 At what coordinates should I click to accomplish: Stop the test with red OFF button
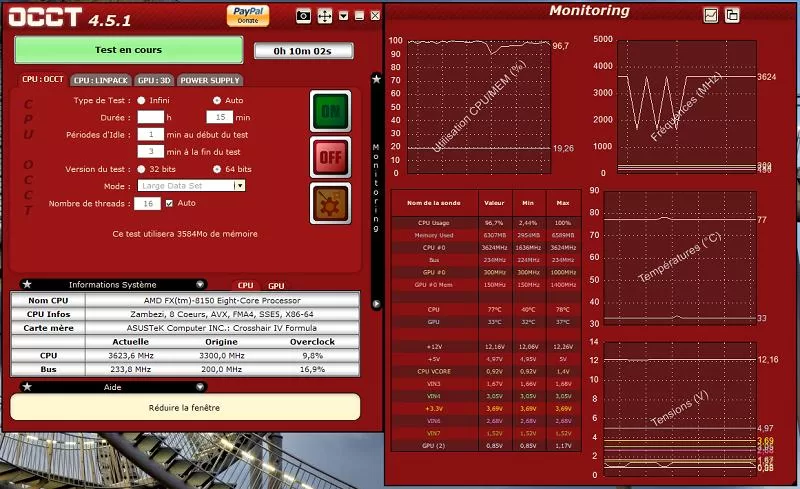tap(331, 157)
